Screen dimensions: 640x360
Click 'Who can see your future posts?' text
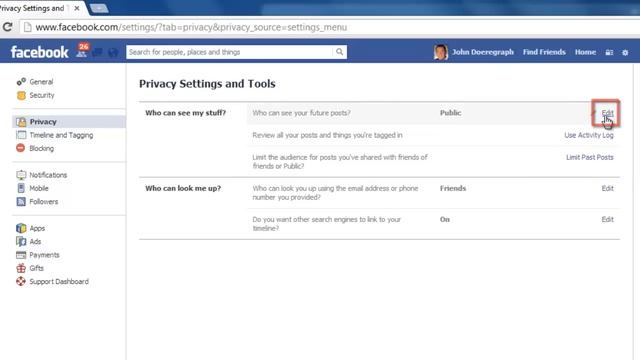tap(301, 113)
